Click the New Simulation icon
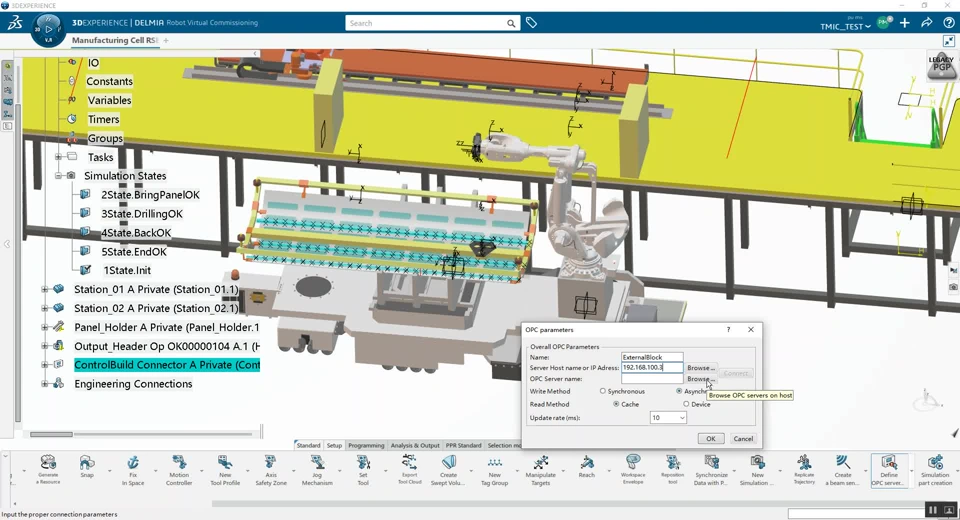The width and height of the screenshot is (960, 520). point(757,469)
